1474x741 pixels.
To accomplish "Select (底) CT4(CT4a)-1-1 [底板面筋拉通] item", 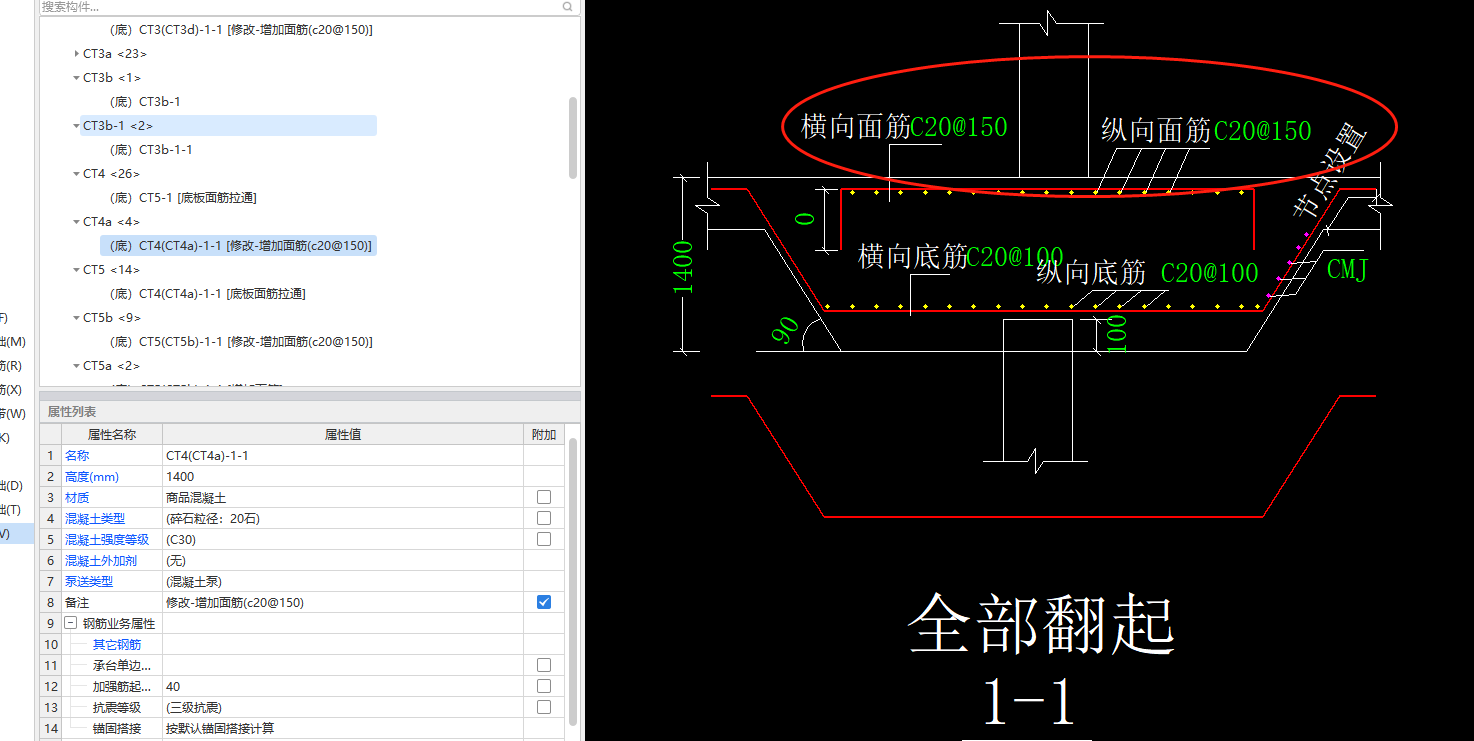I will coord(207,294).
